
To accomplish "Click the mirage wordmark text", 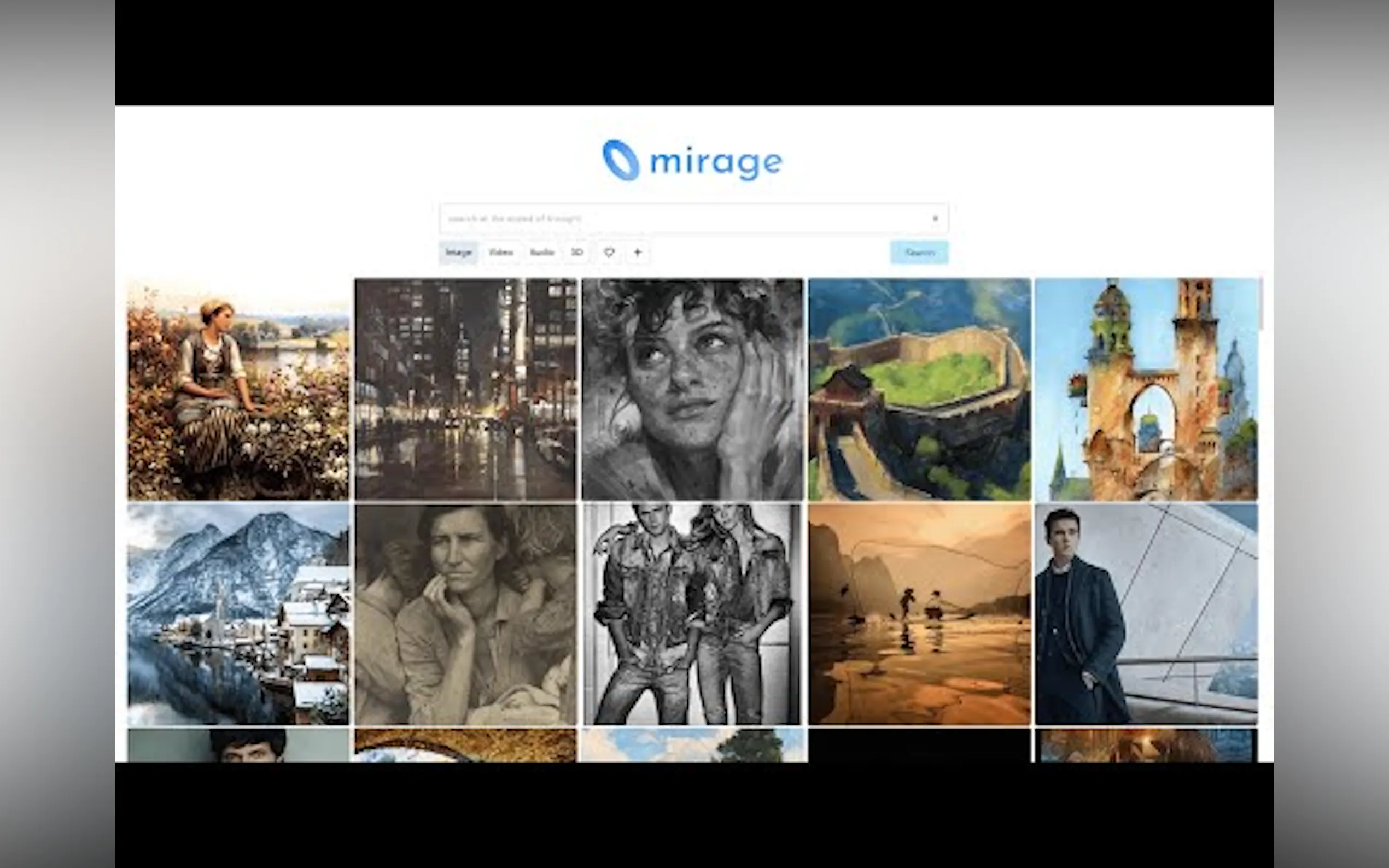I will pyautogui.click(x=716, y=162).
